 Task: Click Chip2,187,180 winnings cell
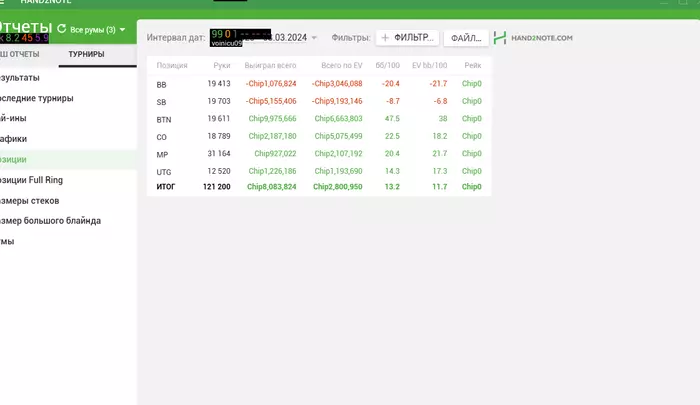coord(272,136)
